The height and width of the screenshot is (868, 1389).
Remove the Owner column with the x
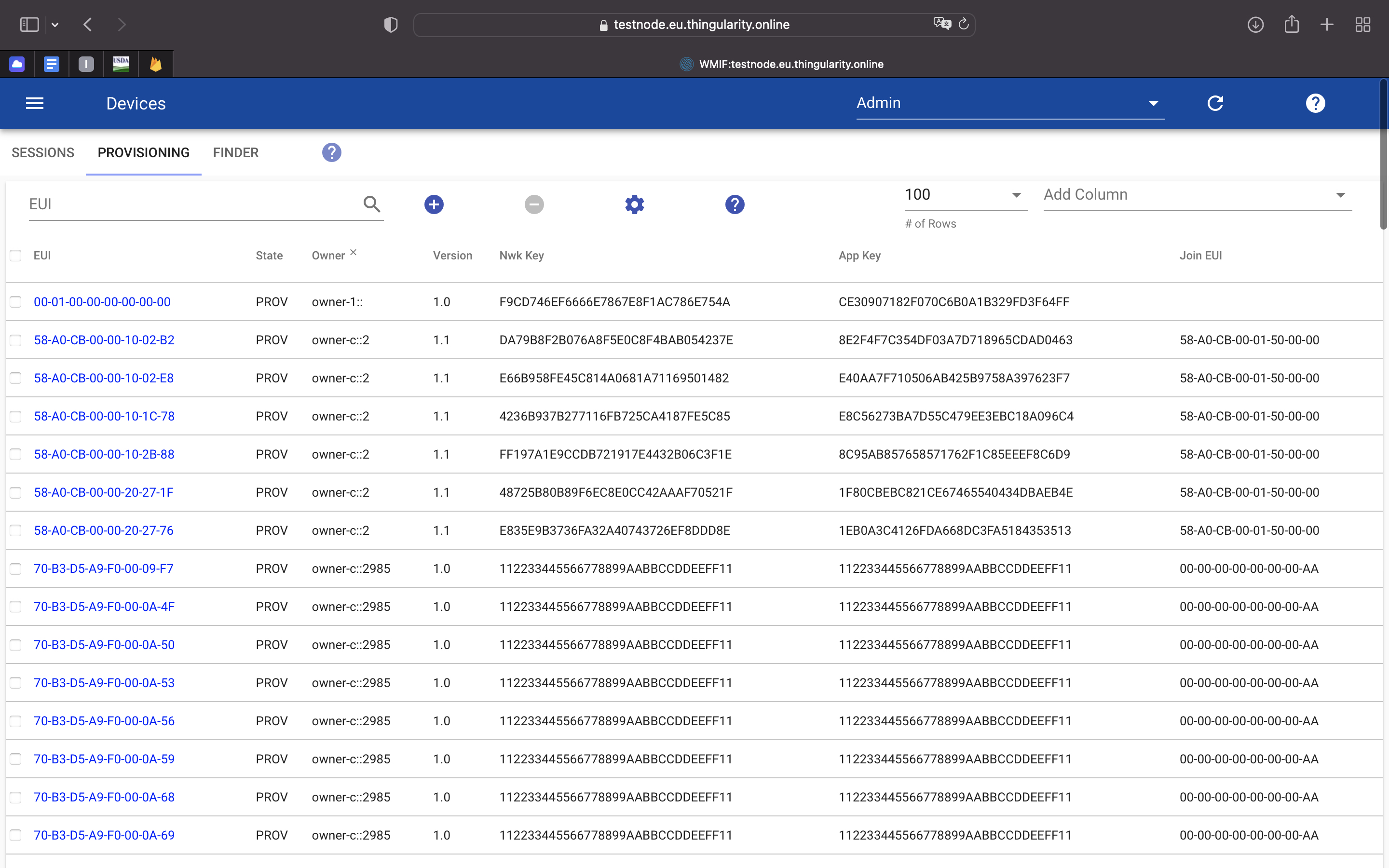coord(354,252)
